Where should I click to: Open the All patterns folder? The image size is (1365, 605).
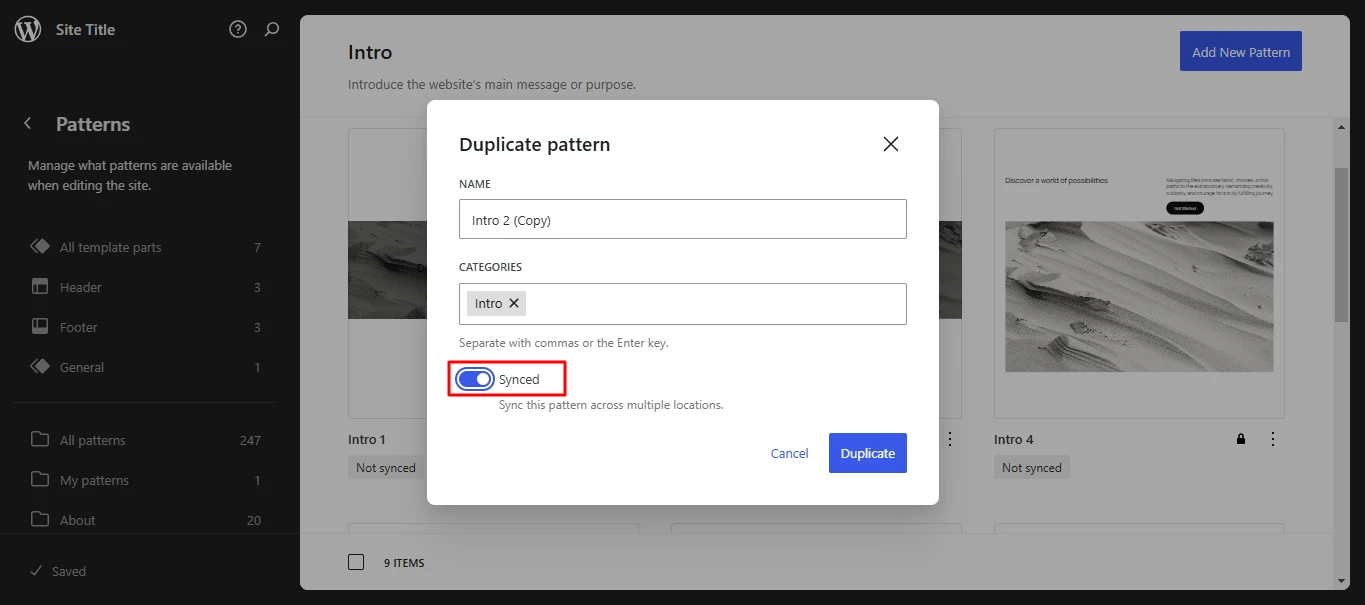(93, 440)
